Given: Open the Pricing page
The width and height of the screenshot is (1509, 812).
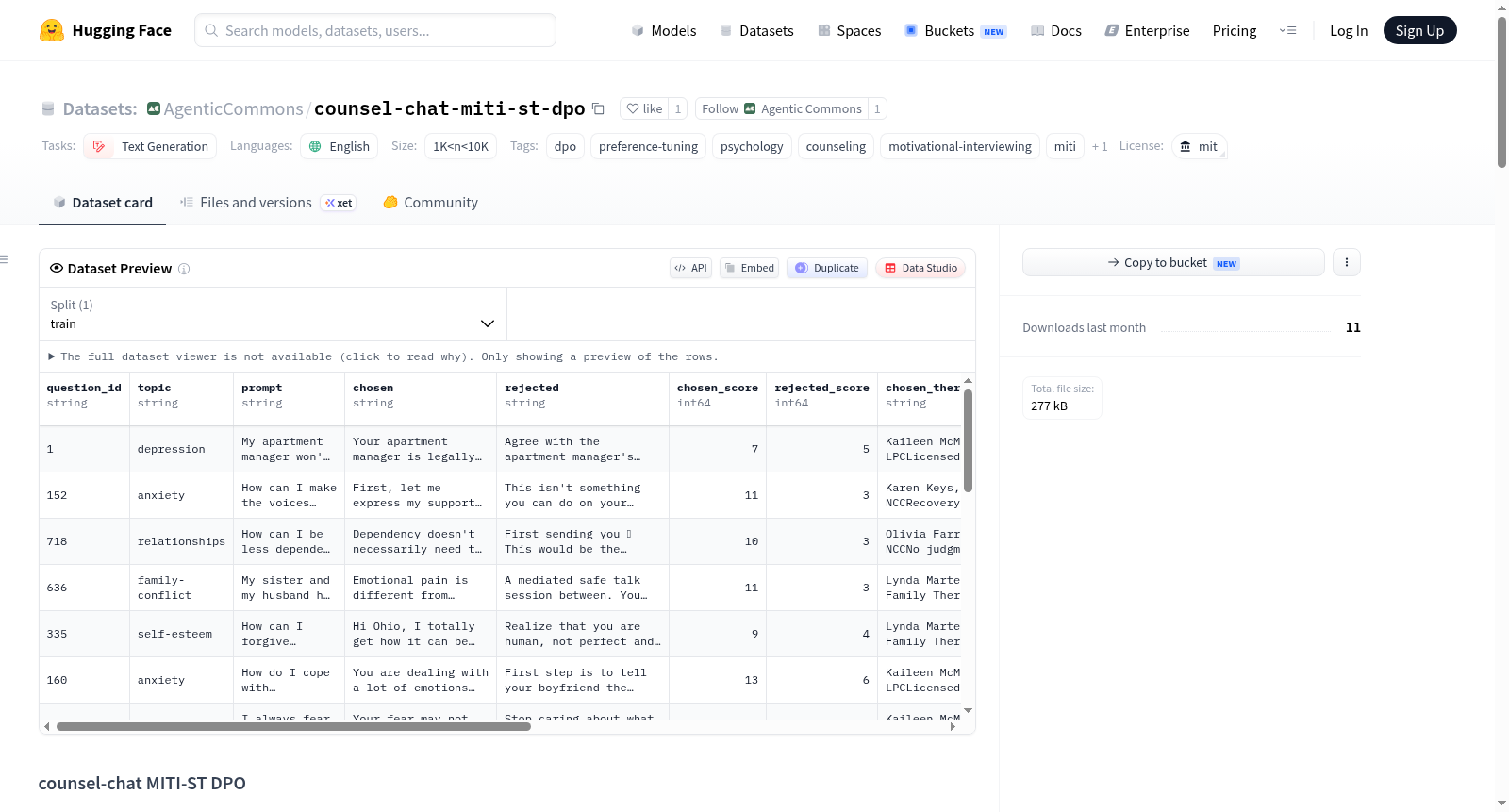Looking at the screenshot, I should point(1235,30).
